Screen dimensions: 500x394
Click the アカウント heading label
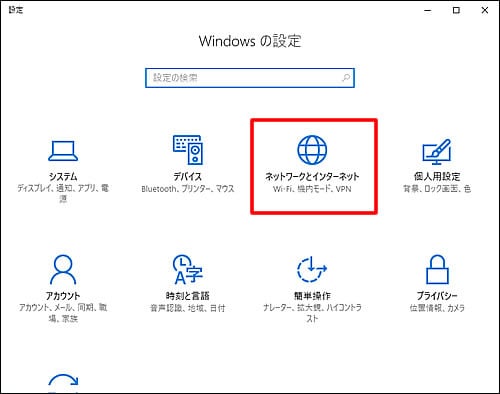pyautogui.click(x=63, y=296)
